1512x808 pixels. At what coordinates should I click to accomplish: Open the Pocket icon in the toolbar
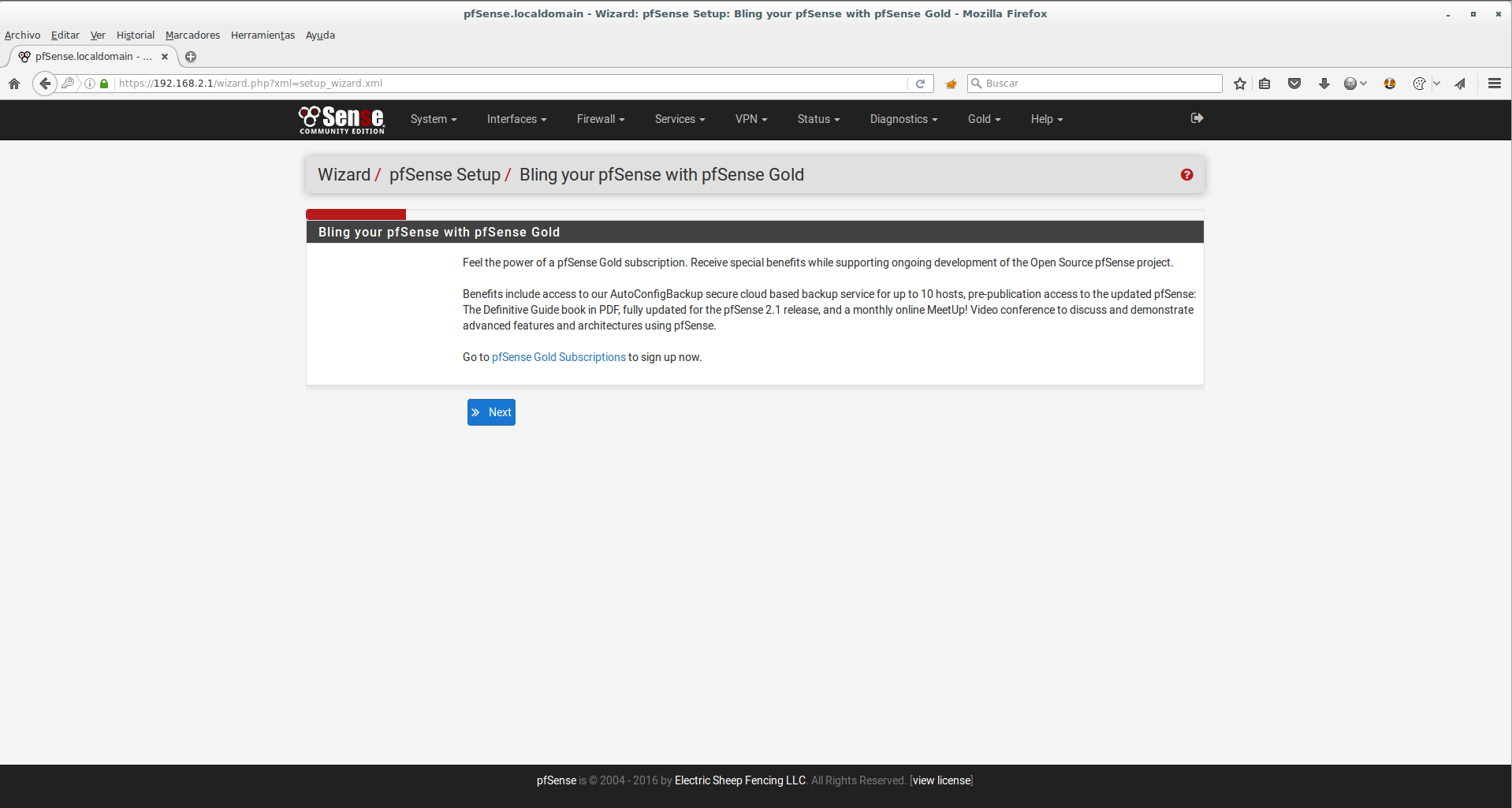1294,84
